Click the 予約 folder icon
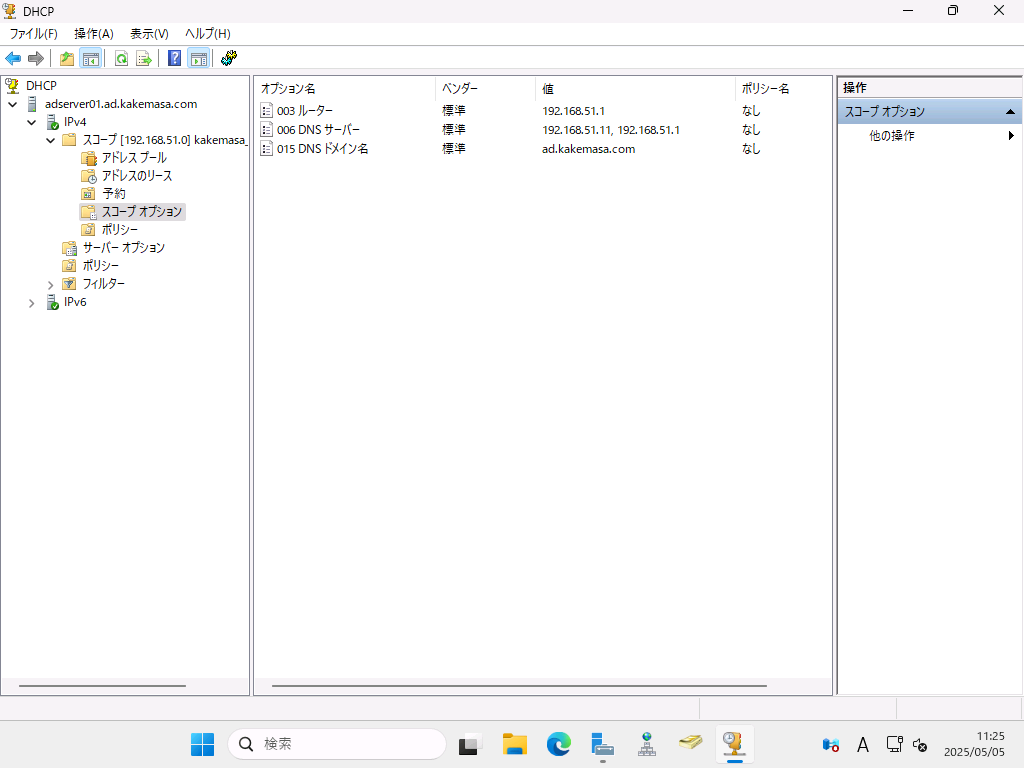The height and width of the screenshot is (768, 1024). point(88,194)
